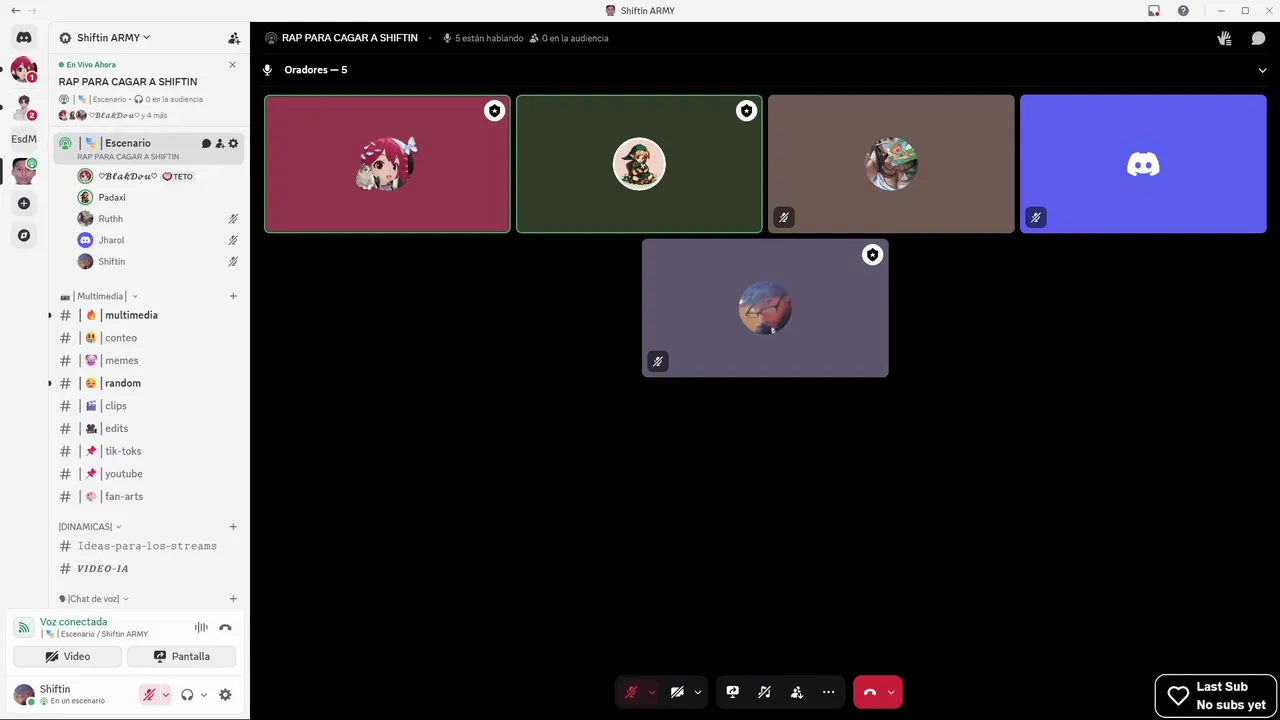Unmute microphone in the bottom control bar

click(631, 692)
